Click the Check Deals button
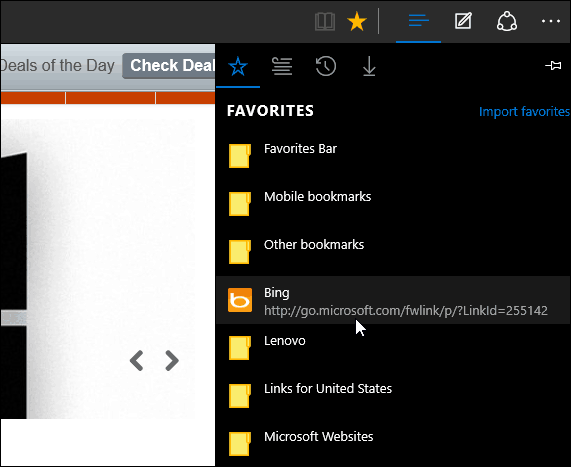Viewport: 571px width, 467px height. [169, 66]
